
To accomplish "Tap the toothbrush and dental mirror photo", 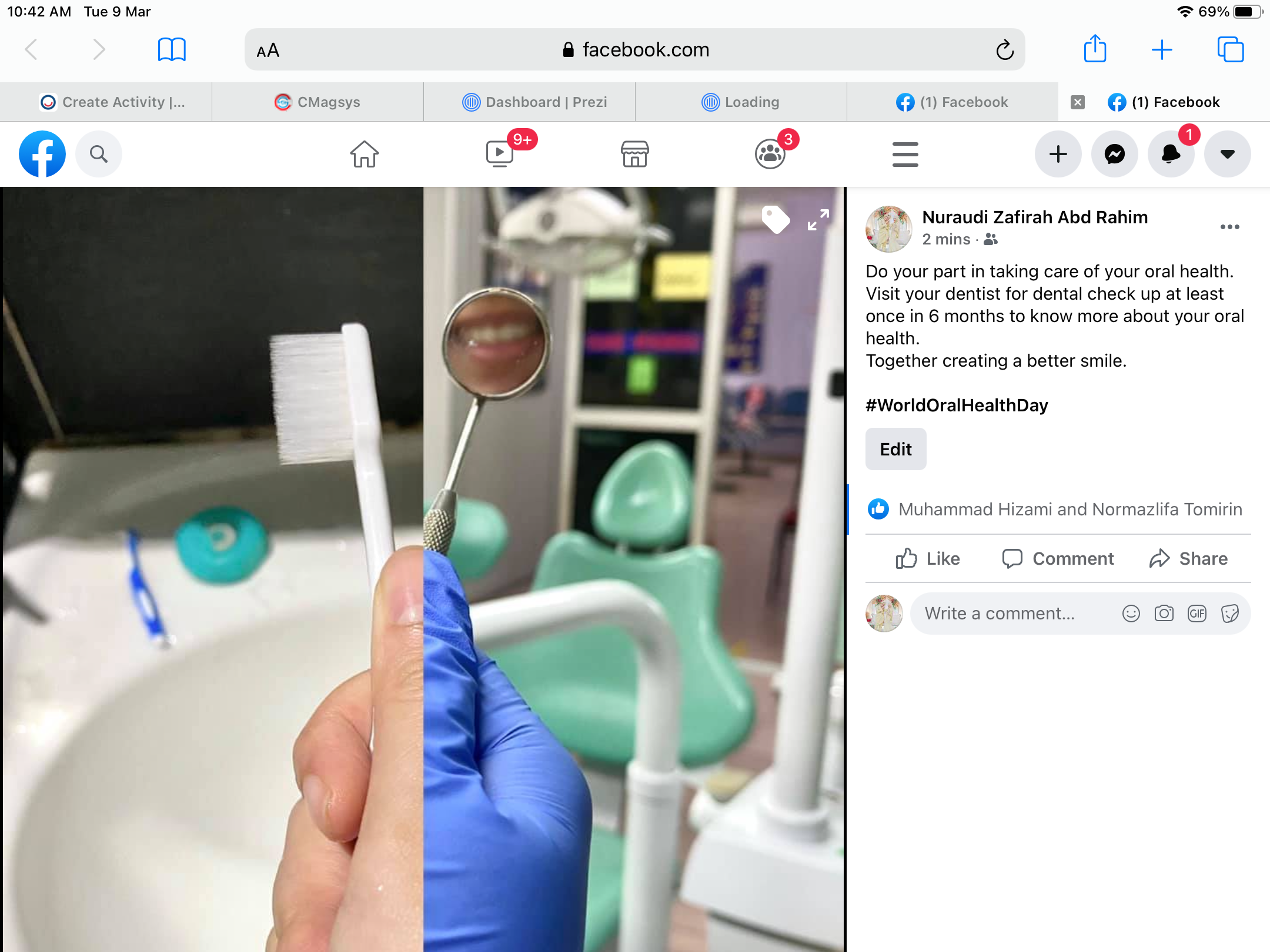I will pos(422,569).
